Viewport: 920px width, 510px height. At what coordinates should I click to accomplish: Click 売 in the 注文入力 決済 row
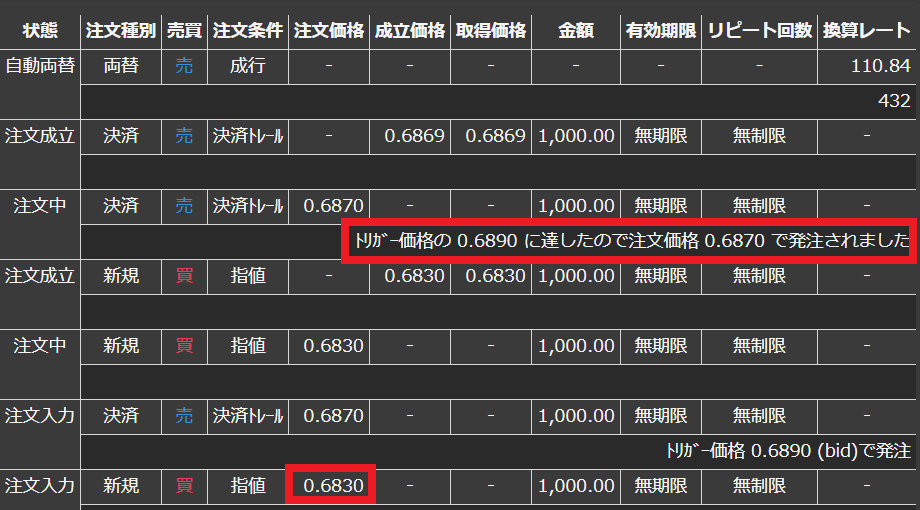click(x=184, y=415)
